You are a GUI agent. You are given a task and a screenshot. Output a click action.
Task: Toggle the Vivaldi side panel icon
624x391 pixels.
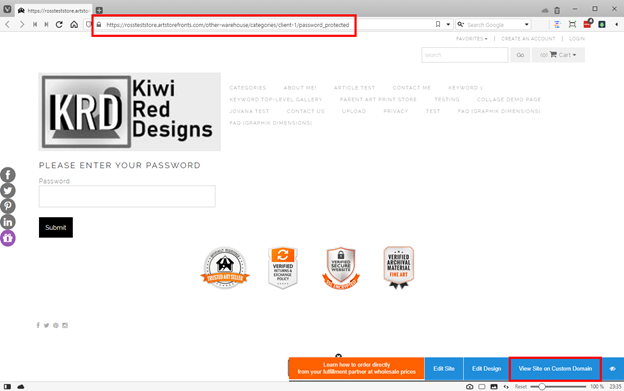click(7, 387)
